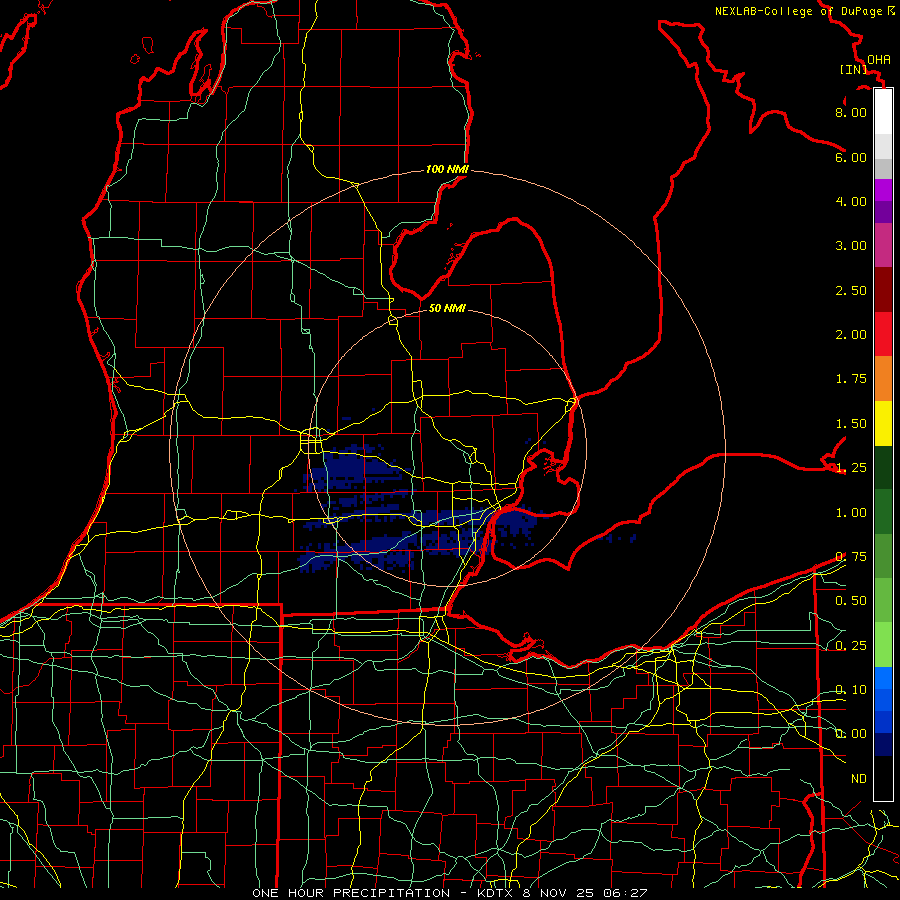This screenshot has width=900, height=900.
Task: Click the ONE HOUR PRECIPITATION caption
Action: (351, 893)
